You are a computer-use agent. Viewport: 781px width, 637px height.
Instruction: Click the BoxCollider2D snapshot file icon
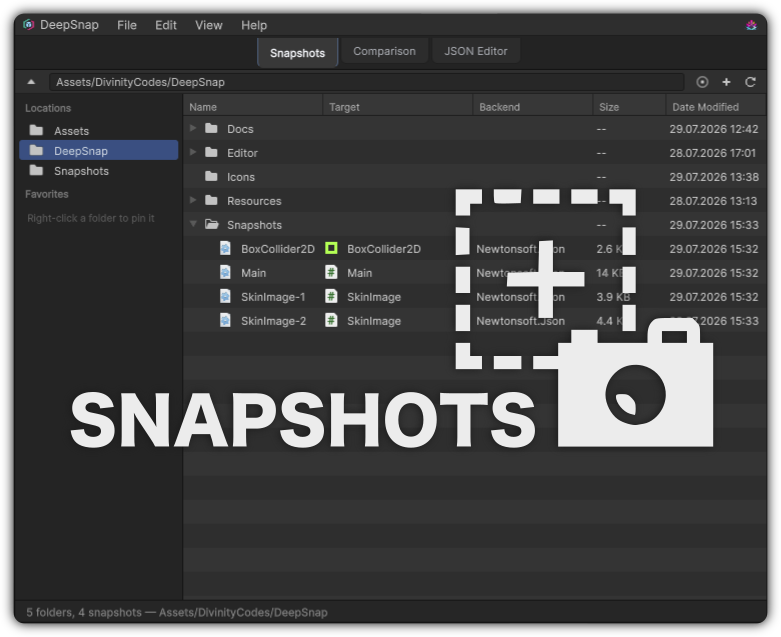[225, 248]
